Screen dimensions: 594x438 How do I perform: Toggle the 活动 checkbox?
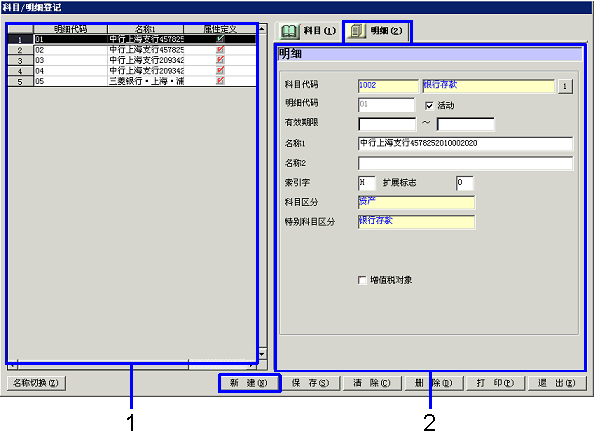pyautogui.click(x=429, y=106)
